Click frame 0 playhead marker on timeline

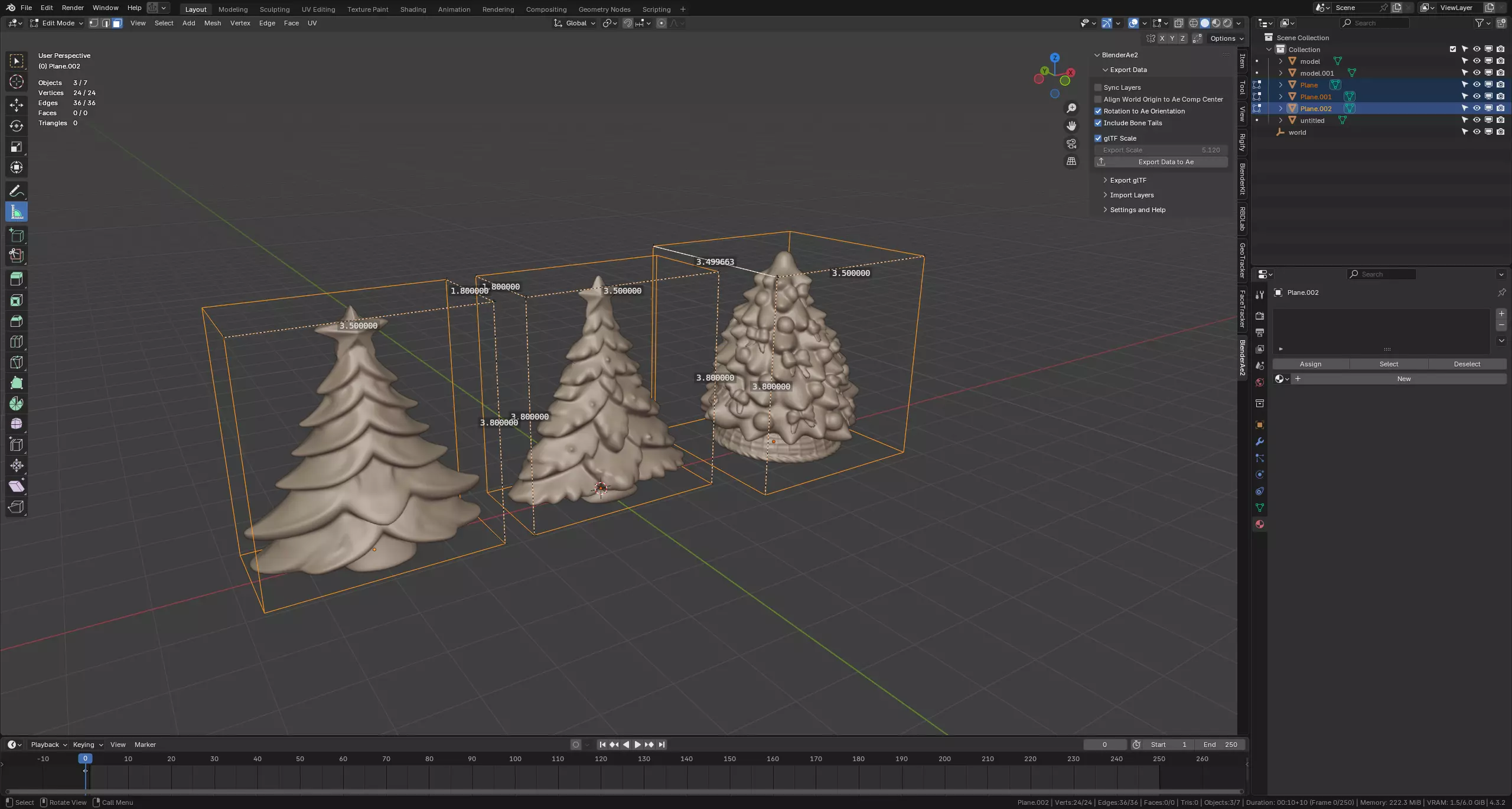tap(85, 758)
